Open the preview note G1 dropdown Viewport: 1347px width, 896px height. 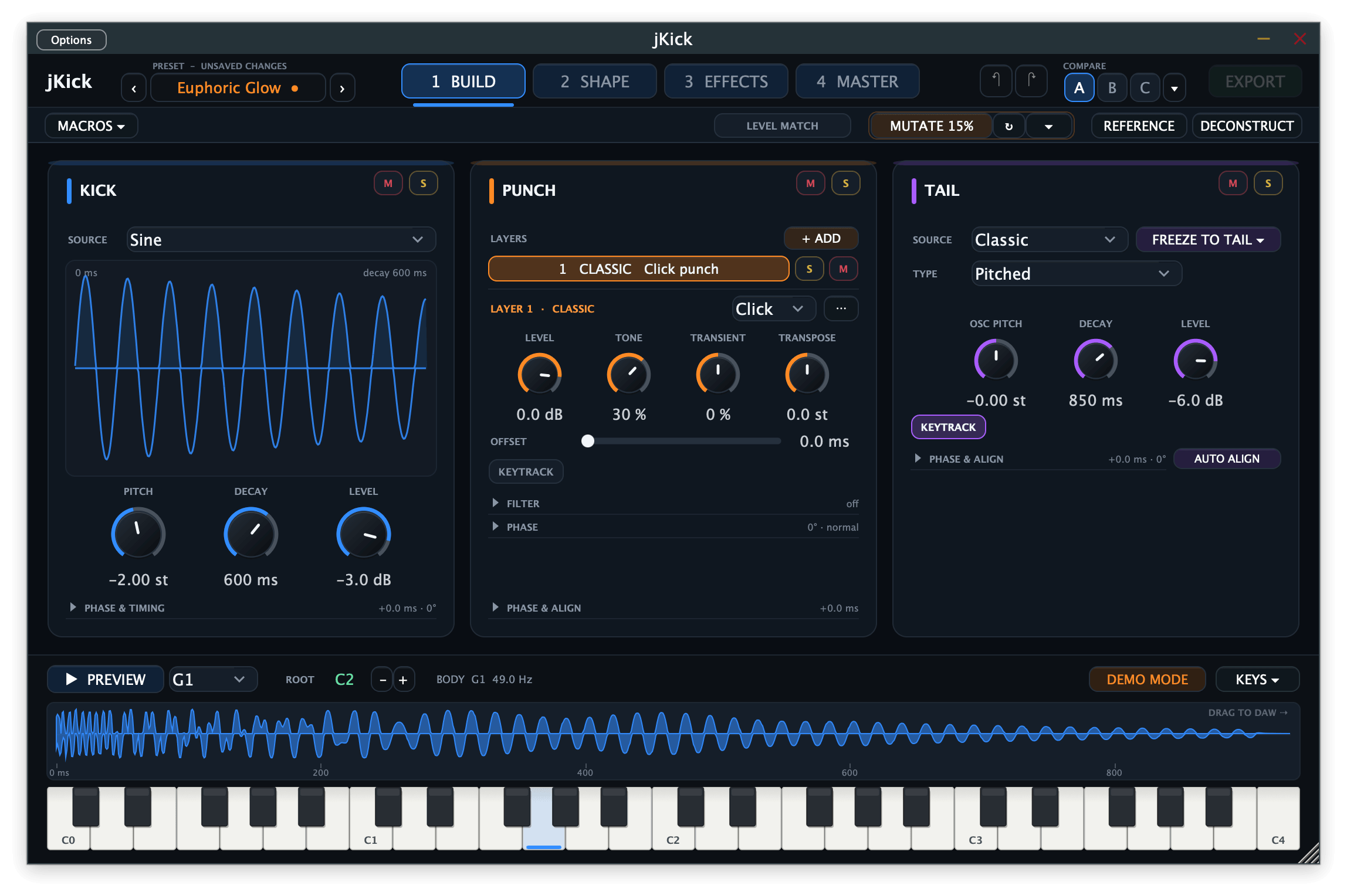(213, 679)
